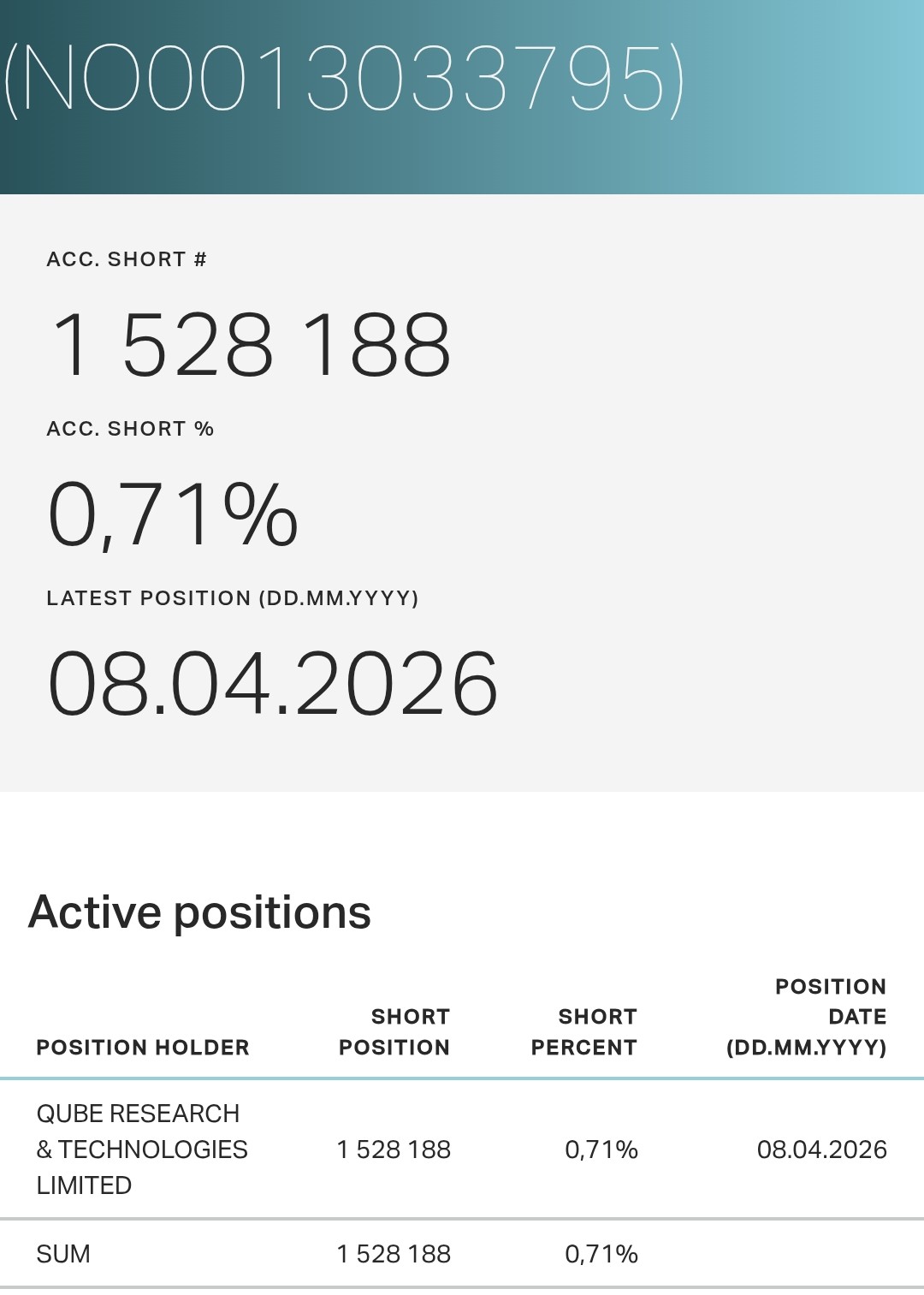Viewport: 924px width, 1295px height.
Task: Select the SUM row label
Action: click(x=63, y=1254)
